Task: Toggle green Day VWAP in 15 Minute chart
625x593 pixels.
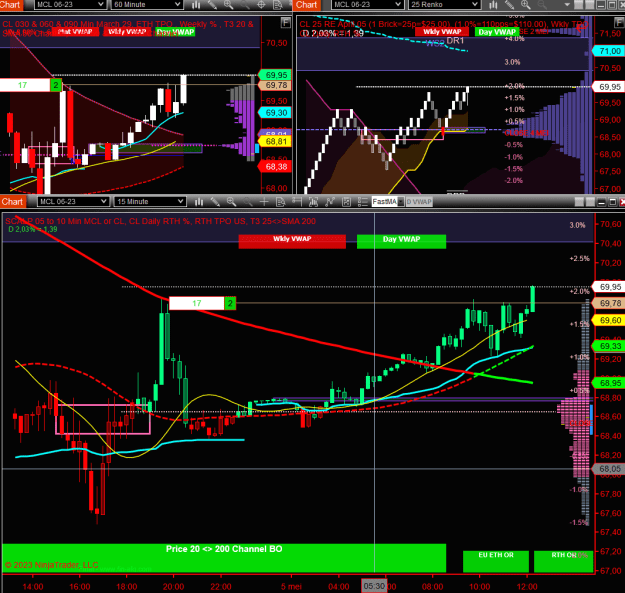Action: [x=401, y=242]
